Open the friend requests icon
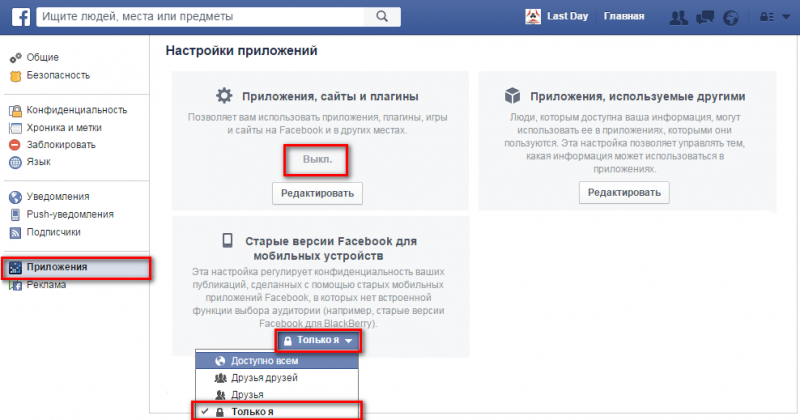The image size is (800, 420). pos(678,18)
